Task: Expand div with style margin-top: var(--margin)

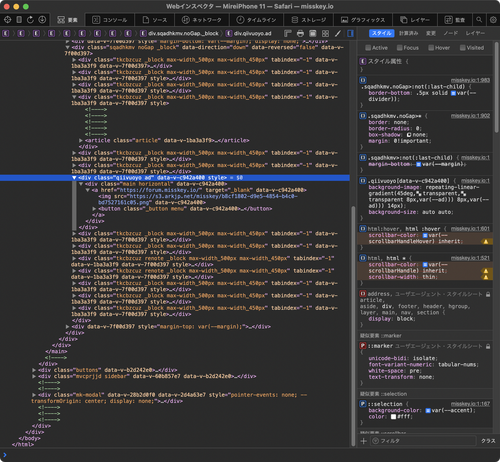Action: (68, 327)
